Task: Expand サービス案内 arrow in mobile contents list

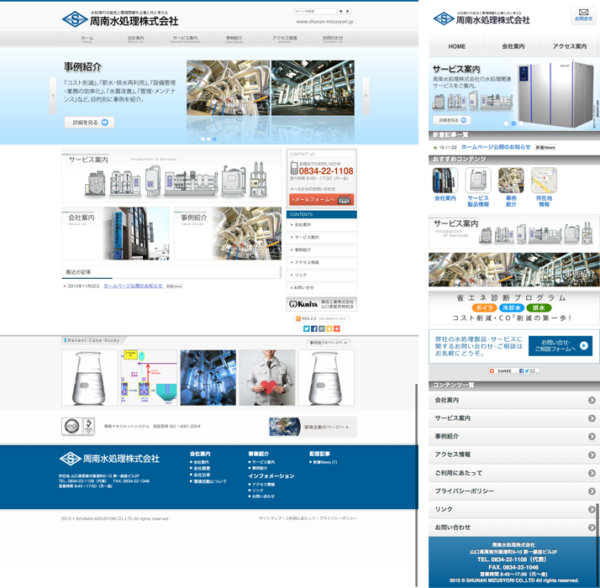Action: [x=592, y=418]
